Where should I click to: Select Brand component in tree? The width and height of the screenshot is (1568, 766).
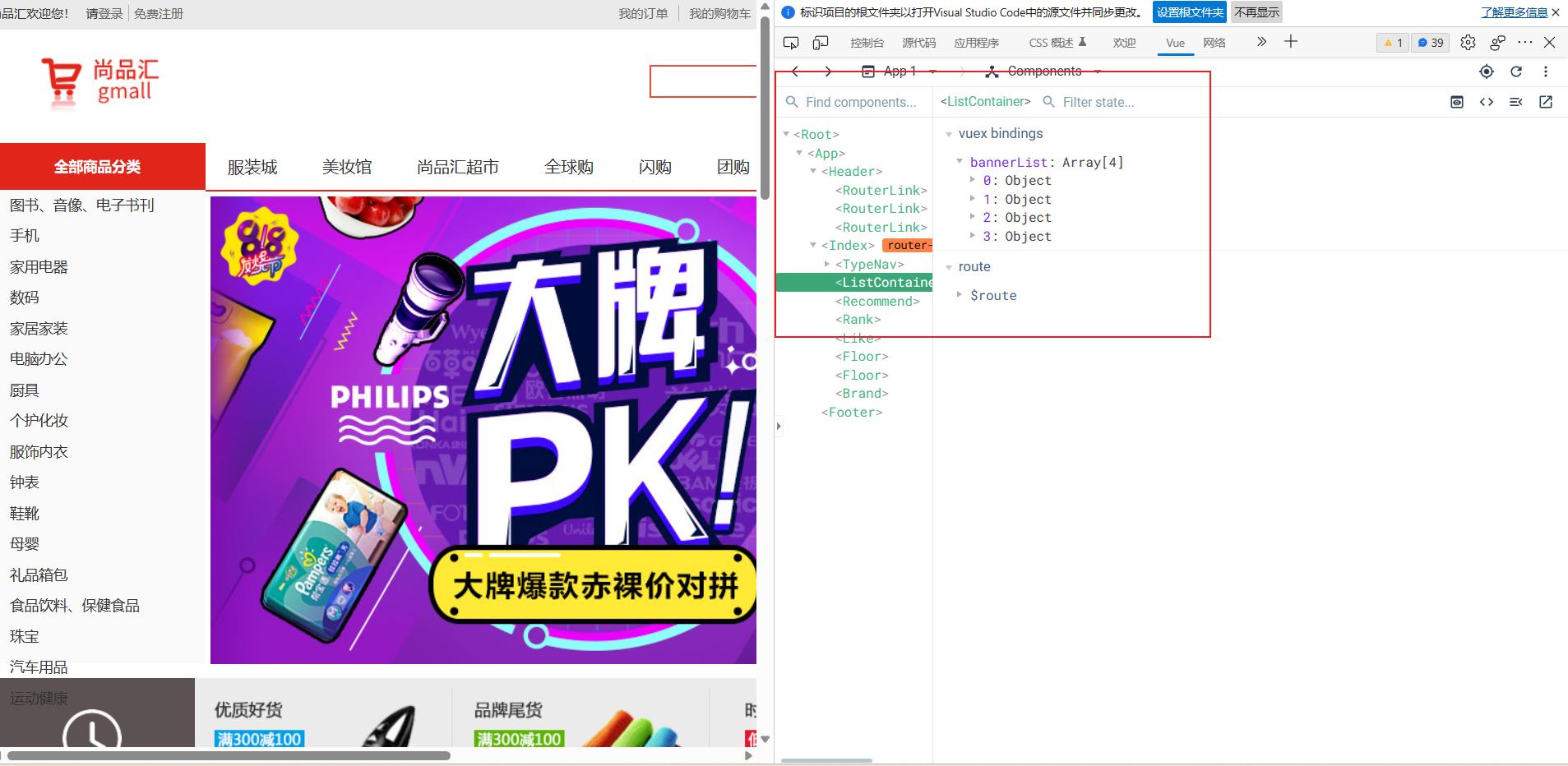click(862, 394)
